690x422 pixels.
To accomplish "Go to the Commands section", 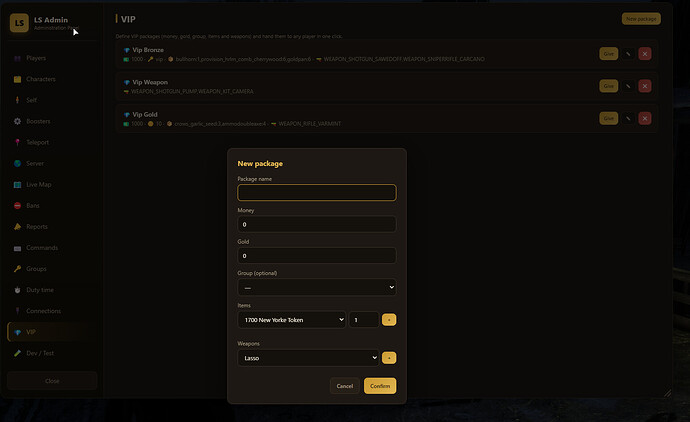I will [x=52, y=248].
